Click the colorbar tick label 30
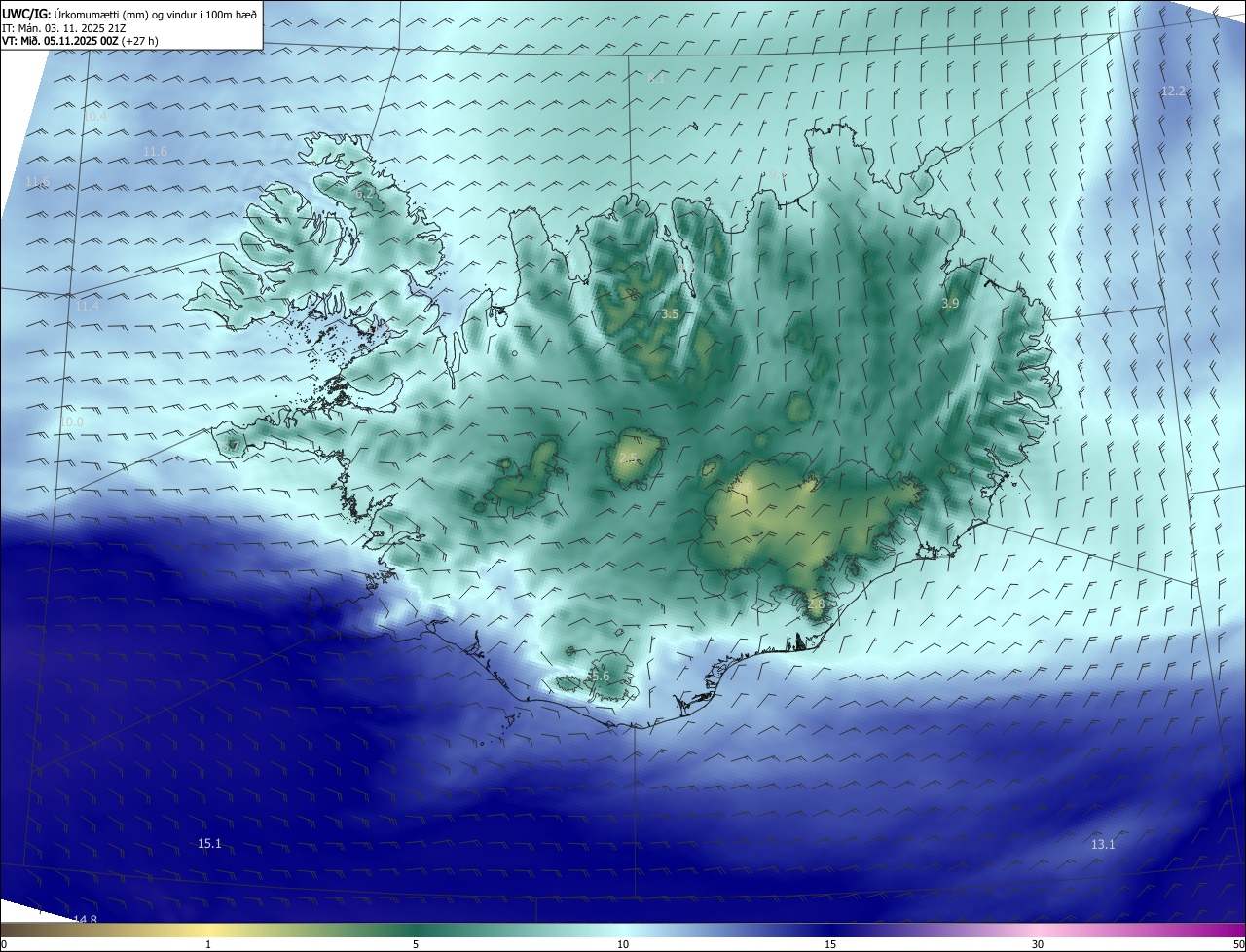This screenshot has width=1246, height=952. point(1038,944)
